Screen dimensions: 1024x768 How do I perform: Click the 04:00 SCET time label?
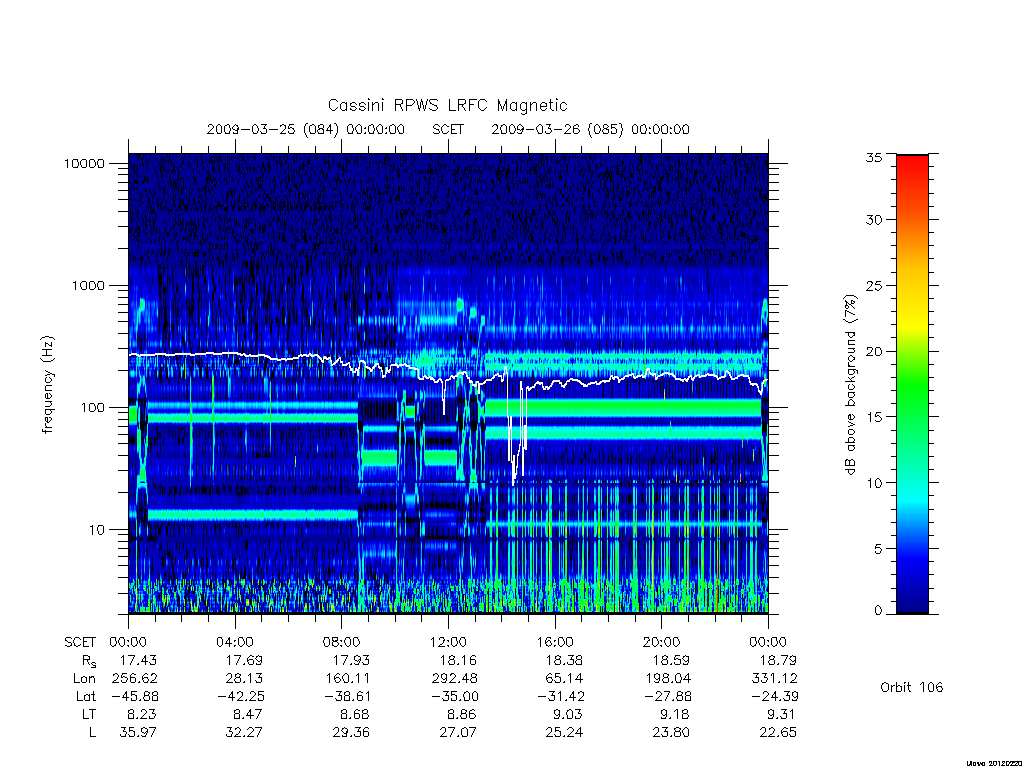point(234,642)
